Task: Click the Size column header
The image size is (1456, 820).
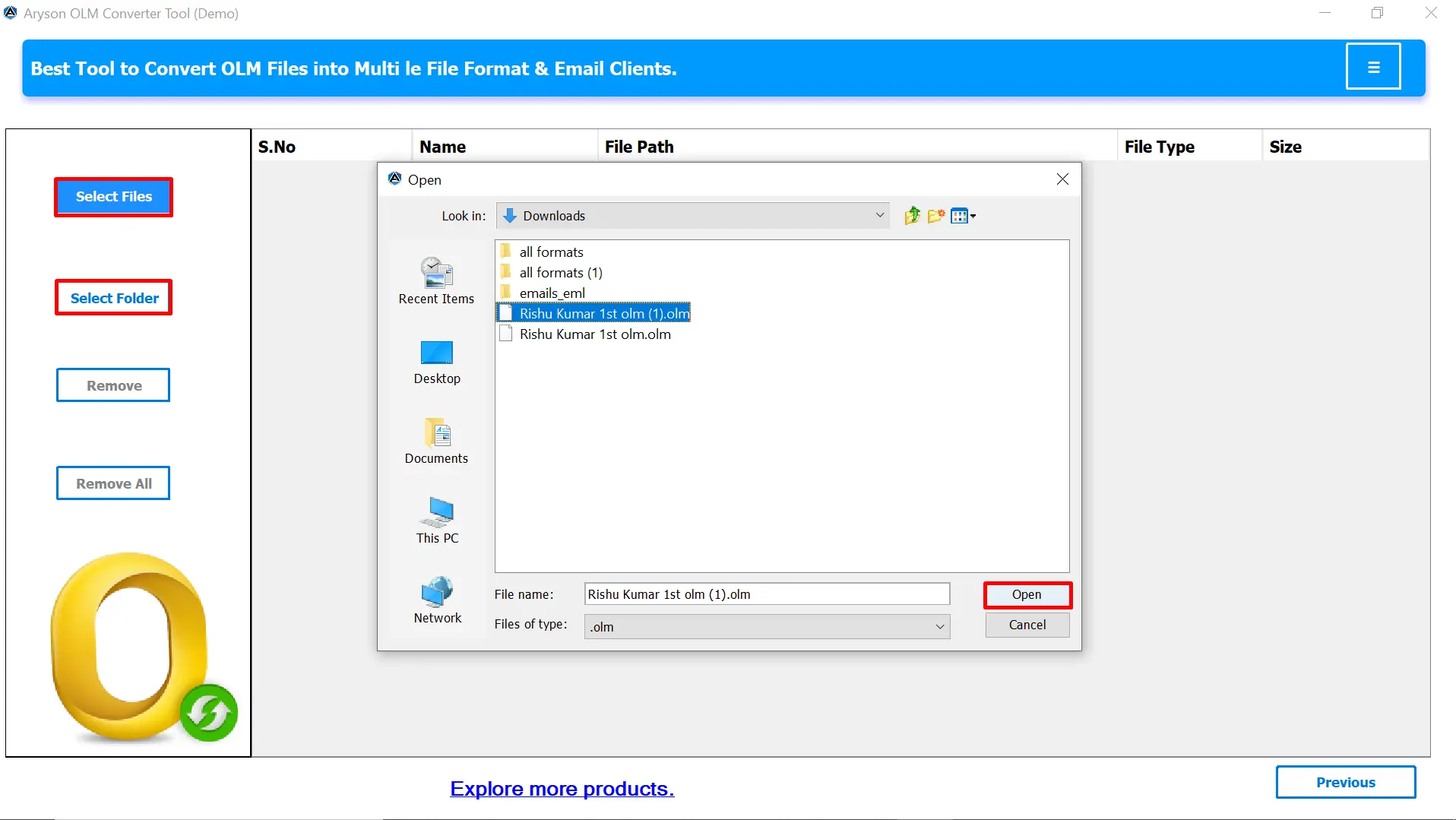Action: tap(1345, 147)
